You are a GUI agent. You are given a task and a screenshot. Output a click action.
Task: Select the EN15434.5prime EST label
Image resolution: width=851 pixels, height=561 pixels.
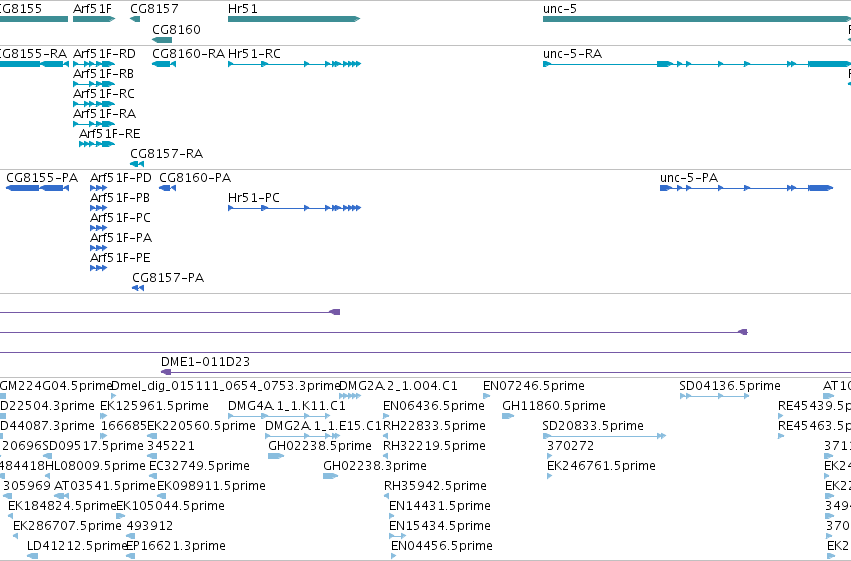click(440, 526)
